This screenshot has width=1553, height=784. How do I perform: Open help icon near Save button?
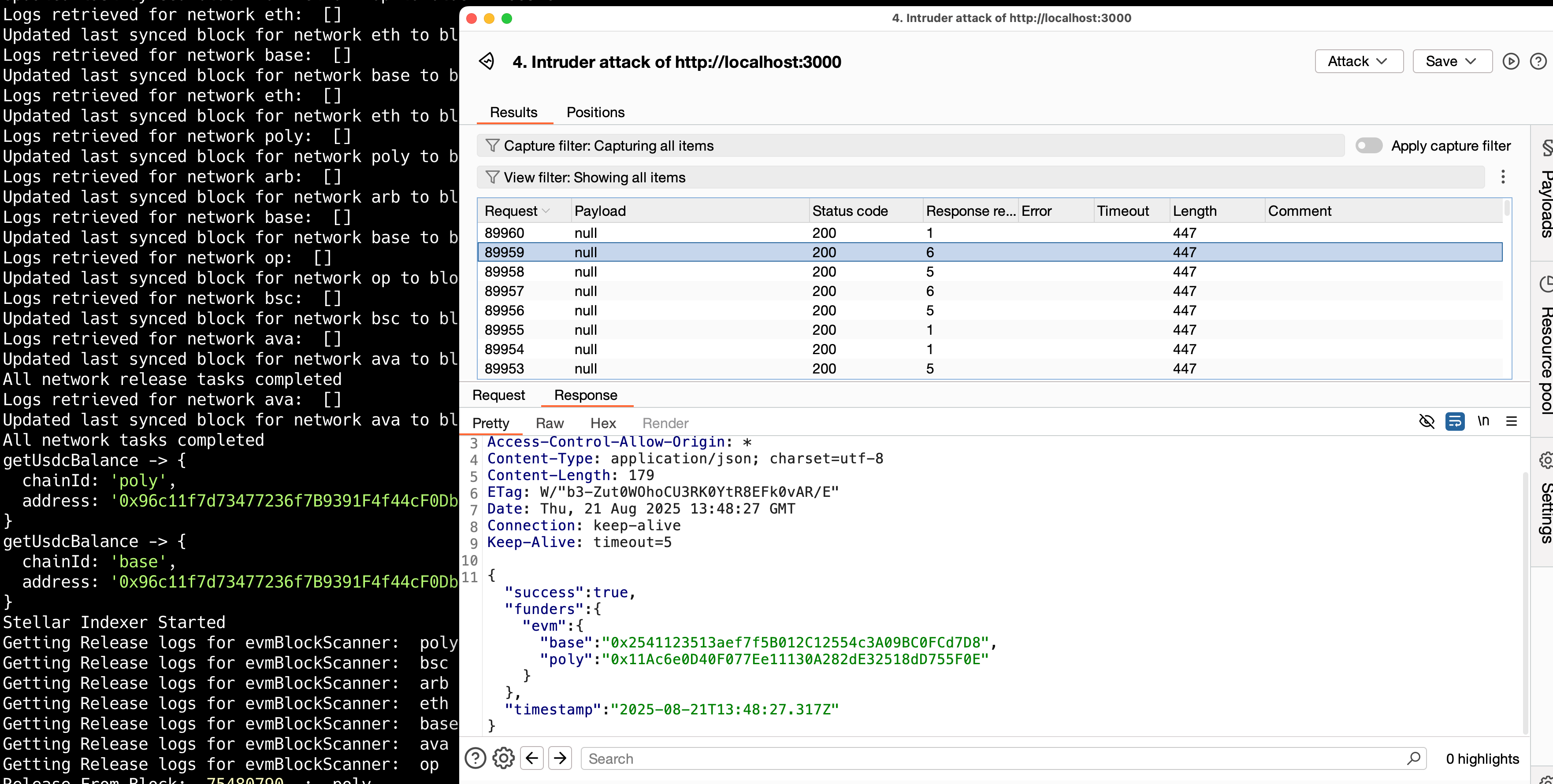click(1538, 62)
